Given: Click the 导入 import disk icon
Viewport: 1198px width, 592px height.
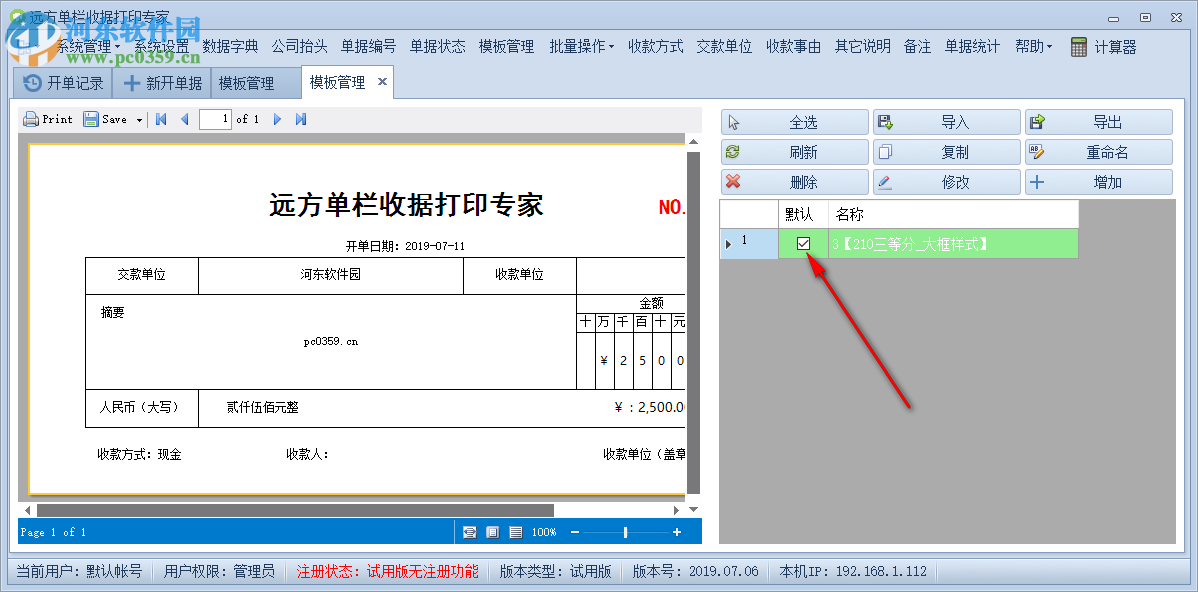Looking at the screenshot, I should (x=884, y=121).
